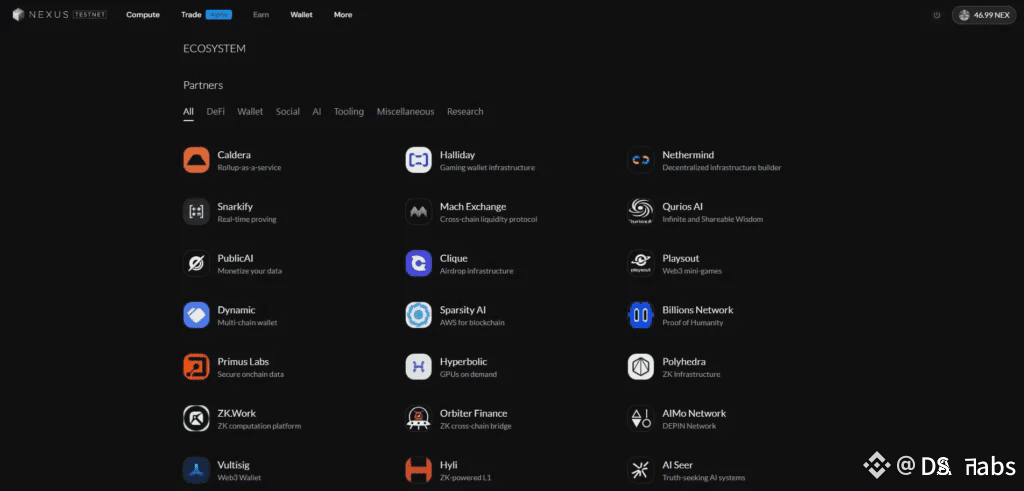The width and height of the screenshot is (1024, 491).
Task: Open Billions Network title link
Action: [x=697, y=309]
